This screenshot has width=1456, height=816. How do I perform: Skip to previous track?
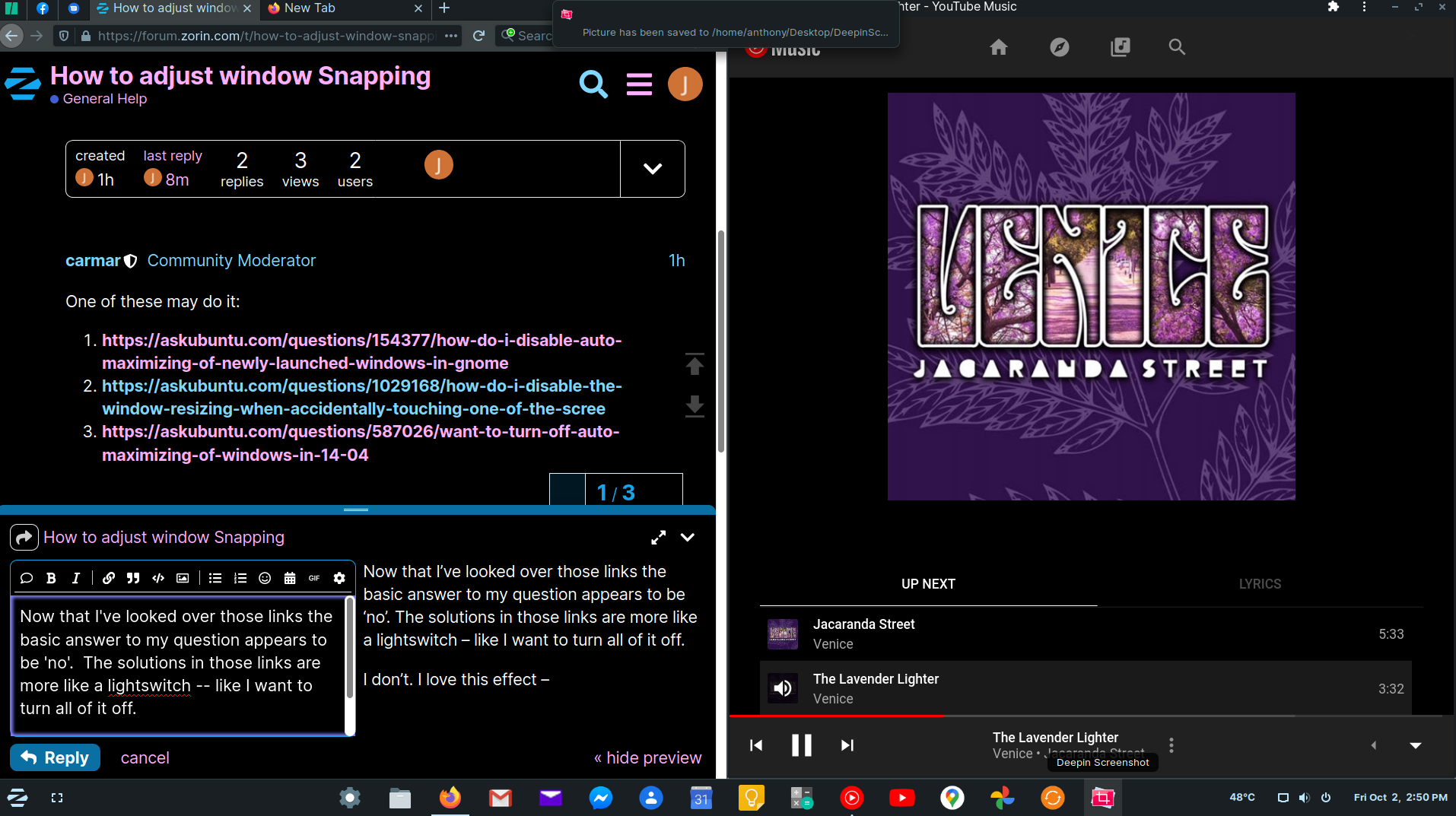point(756,745)
